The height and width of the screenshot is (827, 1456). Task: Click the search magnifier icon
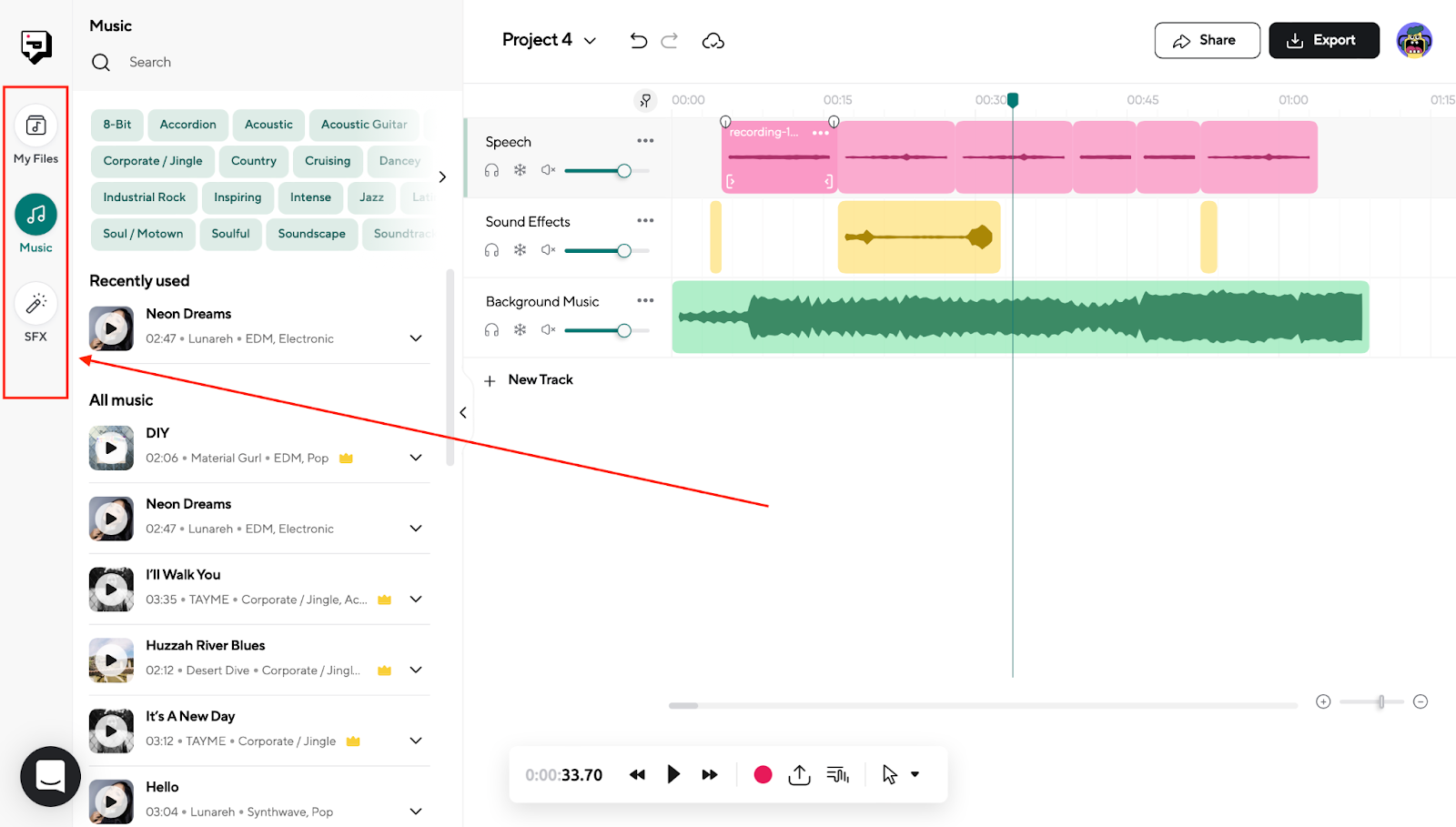pos(101,63)
